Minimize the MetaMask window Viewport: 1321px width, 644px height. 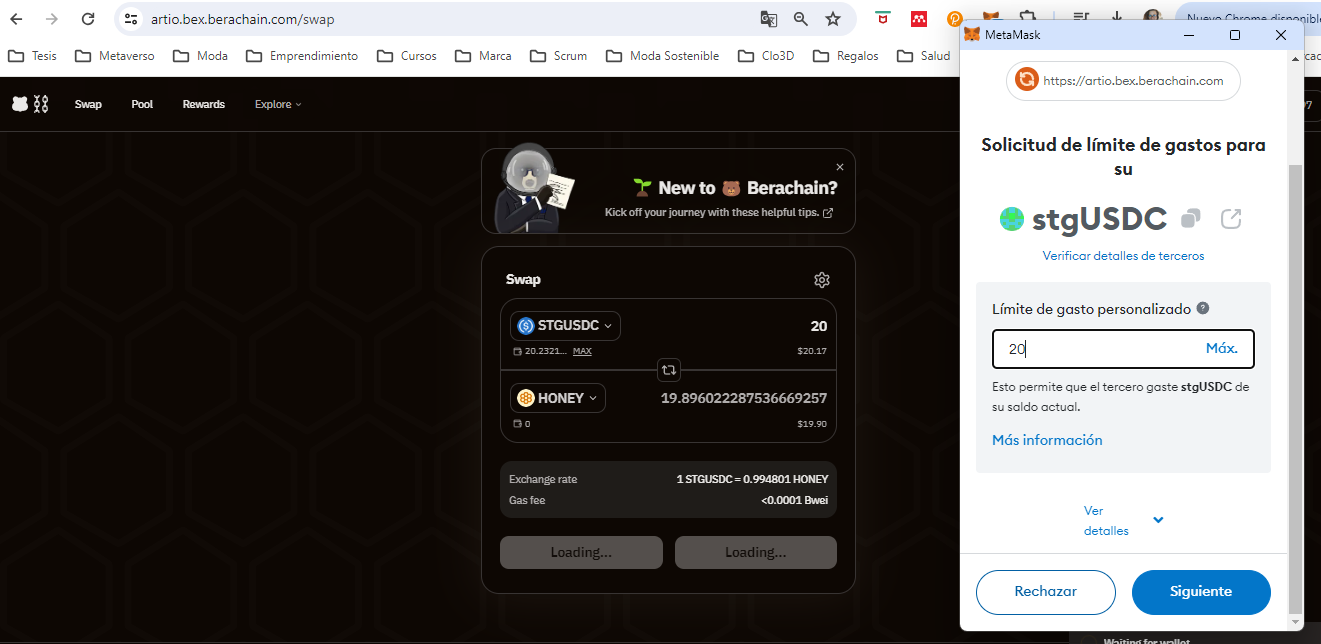click(x=1189, y=35)
